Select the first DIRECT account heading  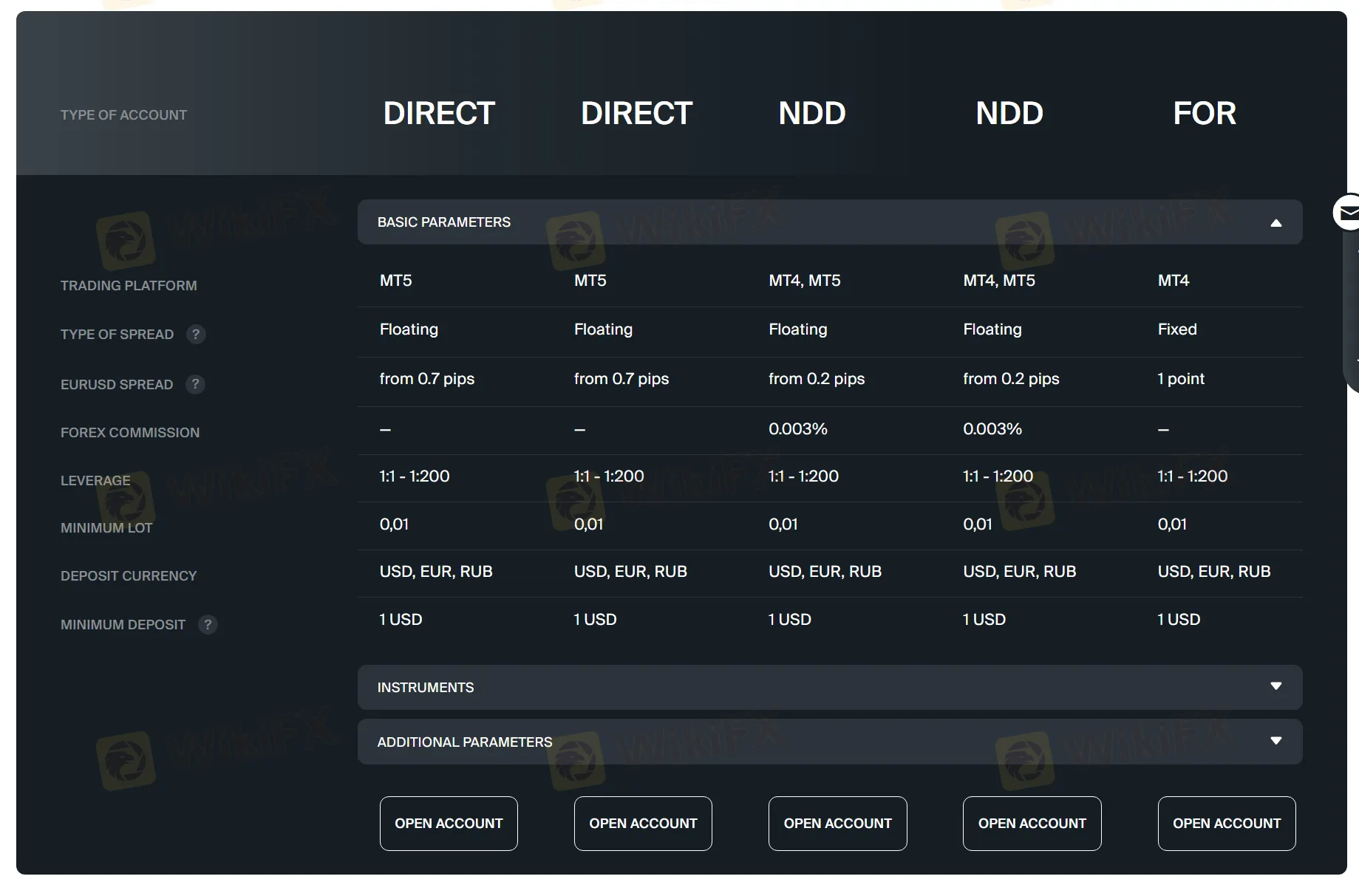click(x=439, y=113)
